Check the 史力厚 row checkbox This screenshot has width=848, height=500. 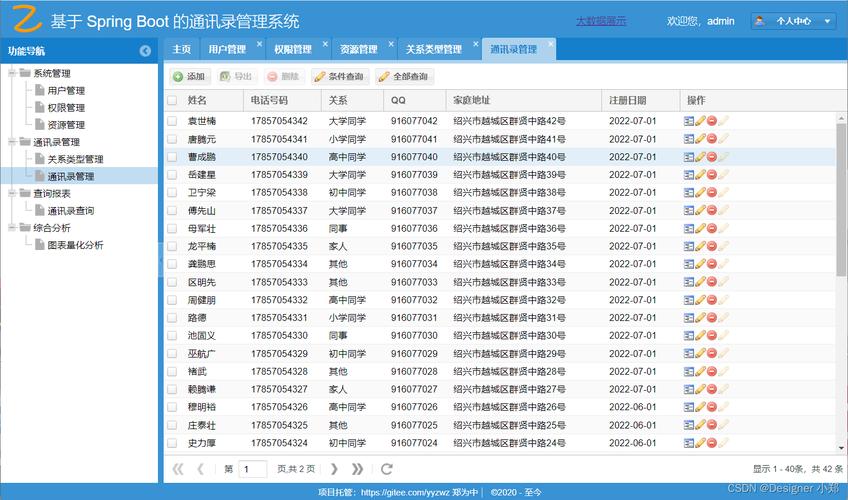(172, 443)
